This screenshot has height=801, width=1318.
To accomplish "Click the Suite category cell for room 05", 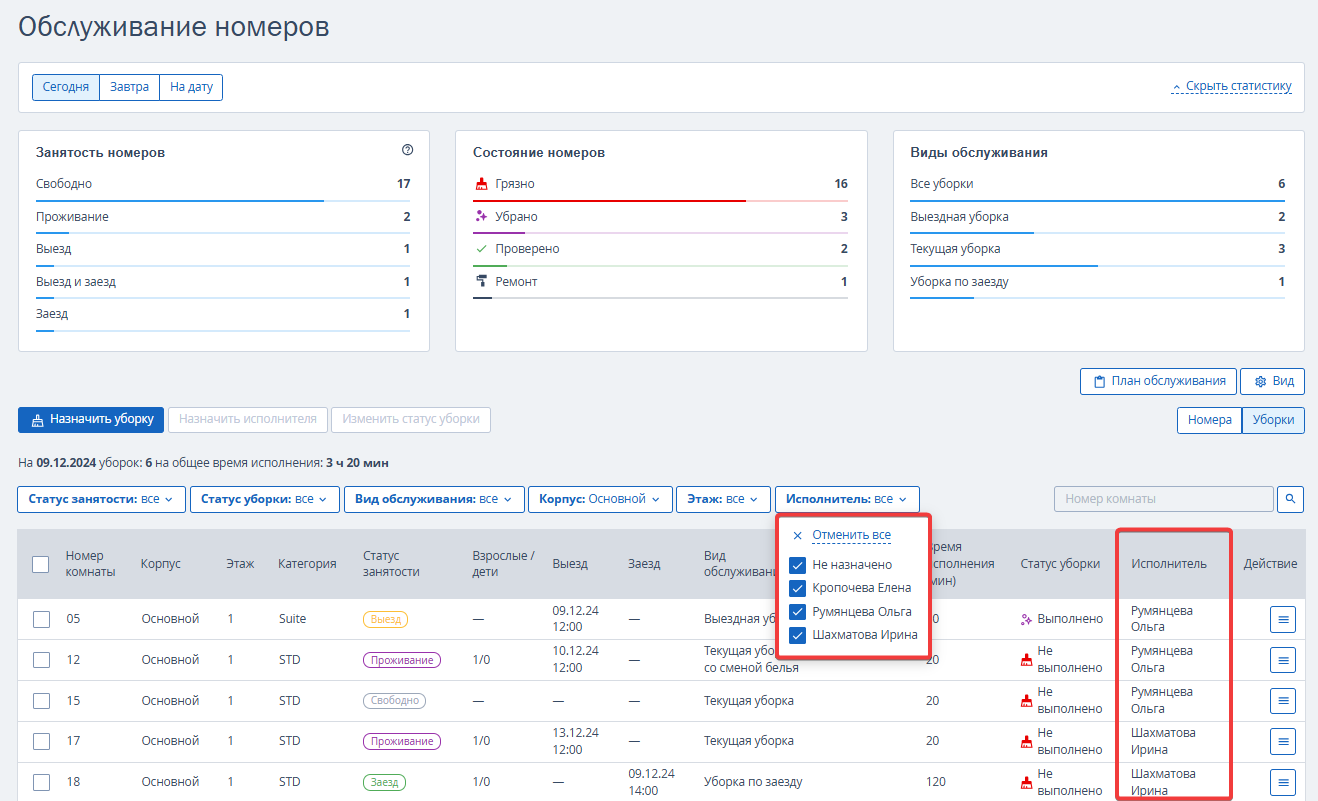I will coord(293,619).
